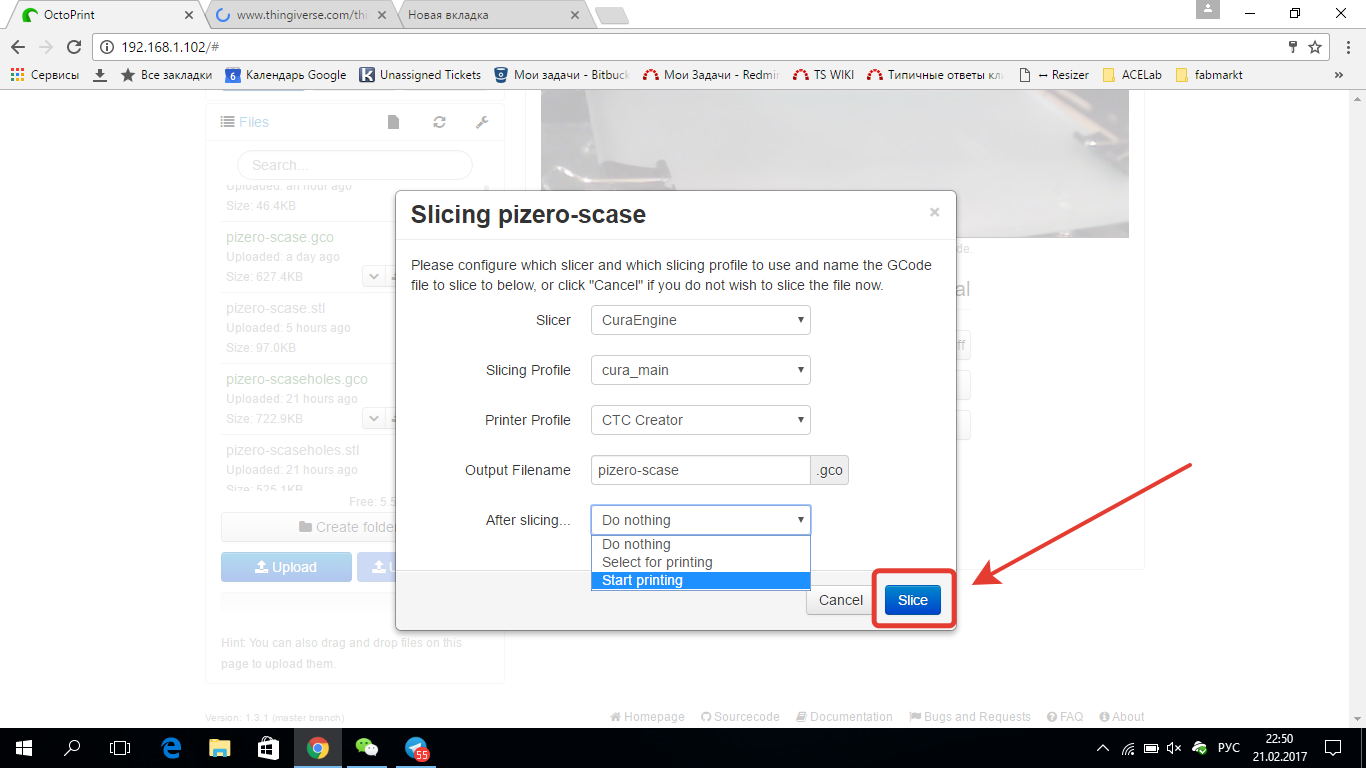The width and height of the screenshot is (1366, 768).
Task: Open Windows Store from taskbar
Action: [267, 748]
